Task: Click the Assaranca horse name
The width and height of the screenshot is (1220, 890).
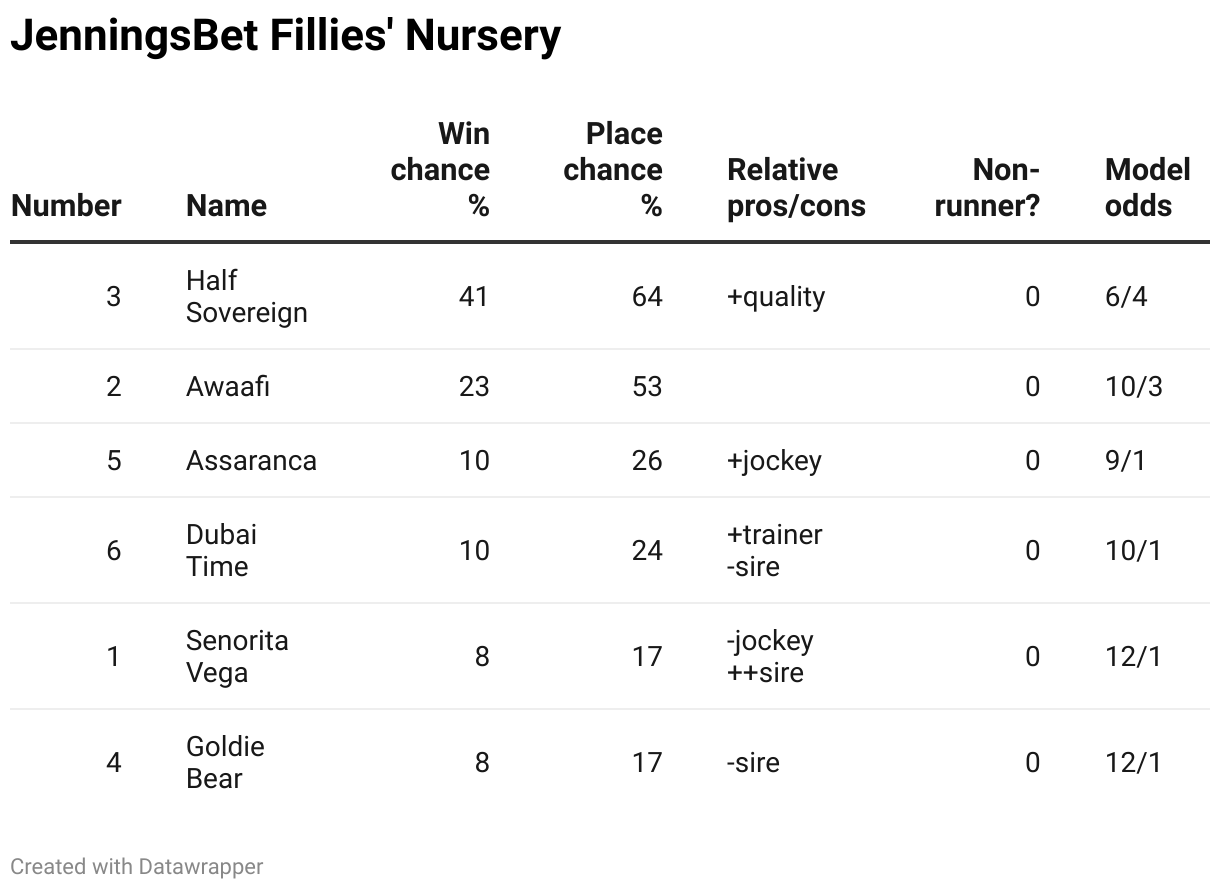Action: (251, 461)
